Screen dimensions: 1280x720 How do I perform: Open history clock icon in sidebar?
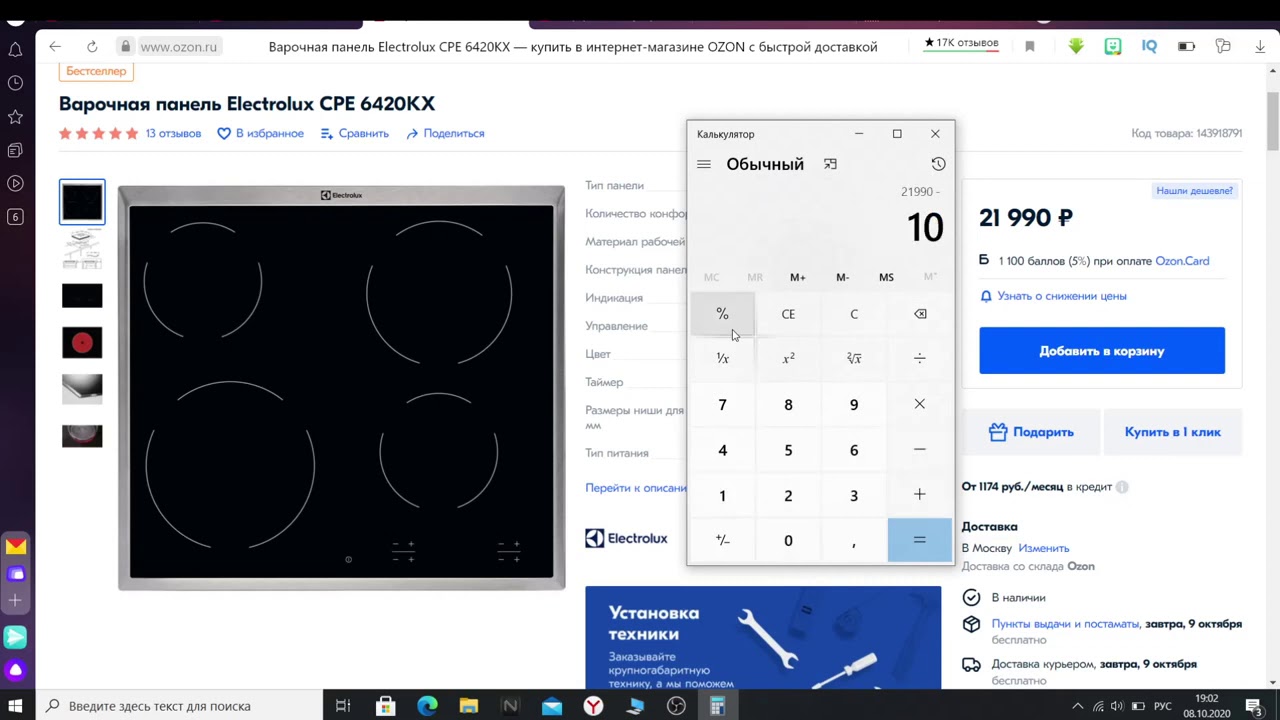[x=15, y=83]
